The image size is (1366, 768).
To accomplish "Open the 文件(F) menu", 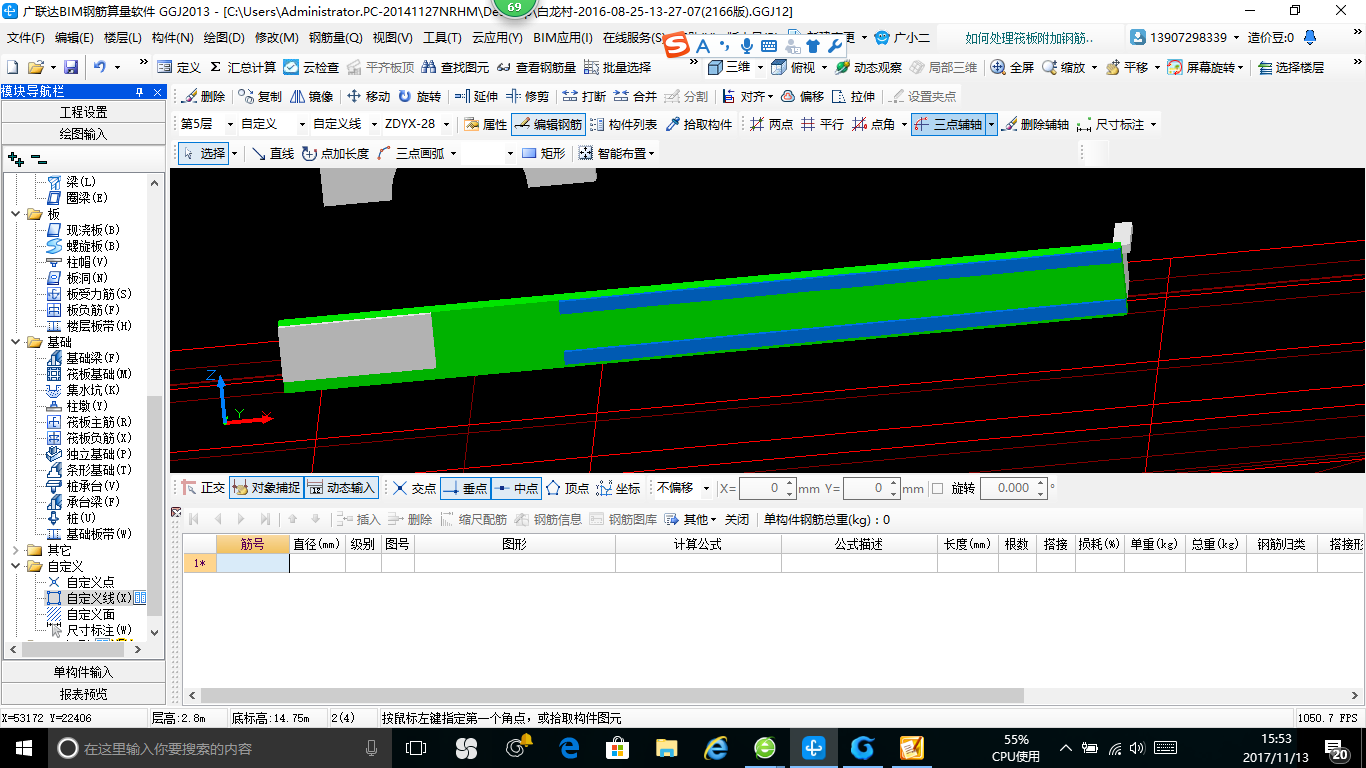I will coord(26,38).
